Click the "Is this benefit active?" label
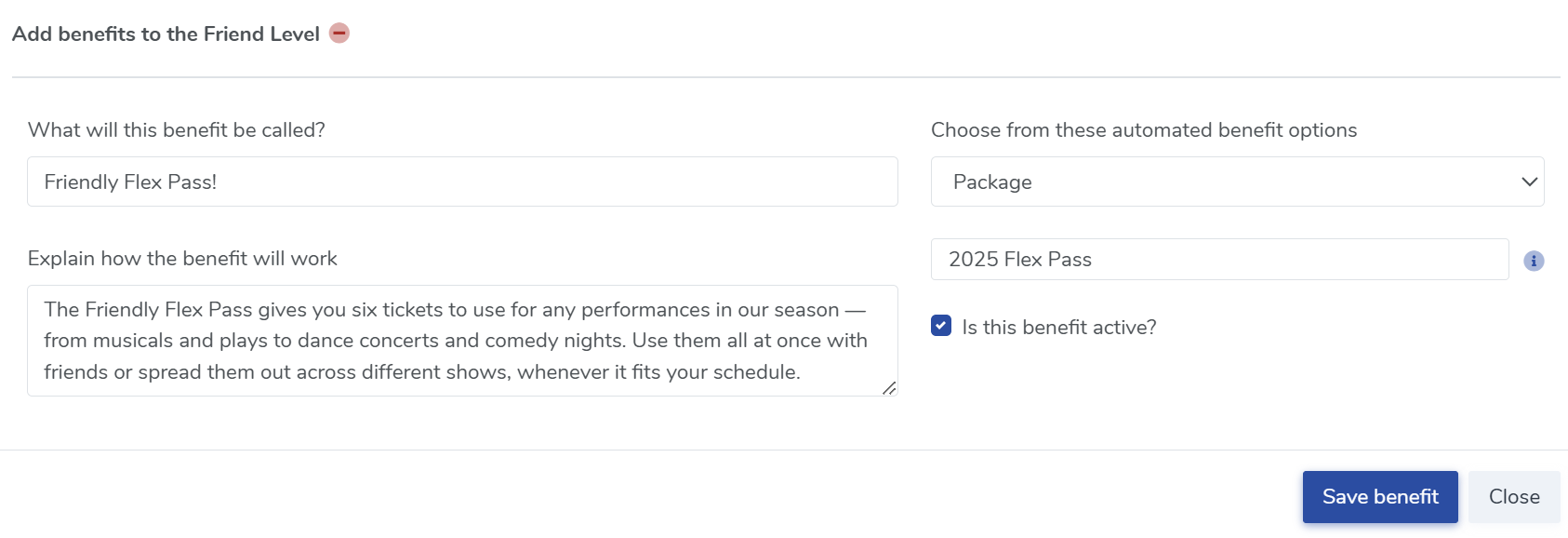1568x538 pixels. (1059, 328)
